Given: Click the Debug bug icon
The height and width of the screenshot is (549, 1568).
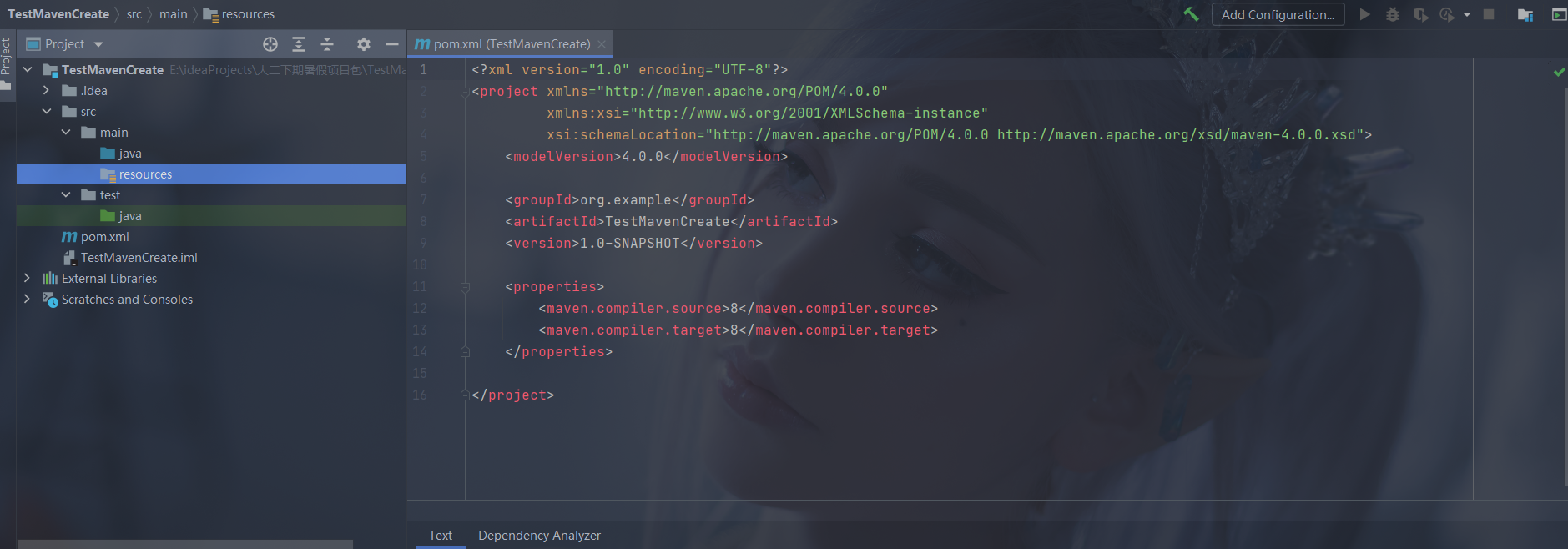Looking at the screenshot, I should pyautogui.click(x=1392, y=14).
